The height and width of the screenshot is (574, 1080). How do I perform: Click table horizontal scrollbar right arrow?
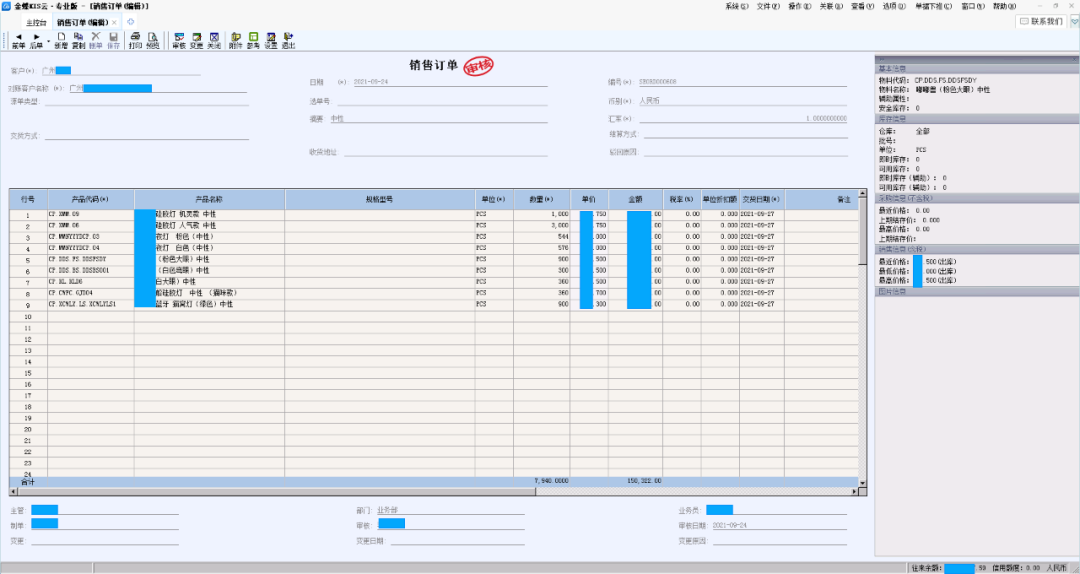point(855,492)
